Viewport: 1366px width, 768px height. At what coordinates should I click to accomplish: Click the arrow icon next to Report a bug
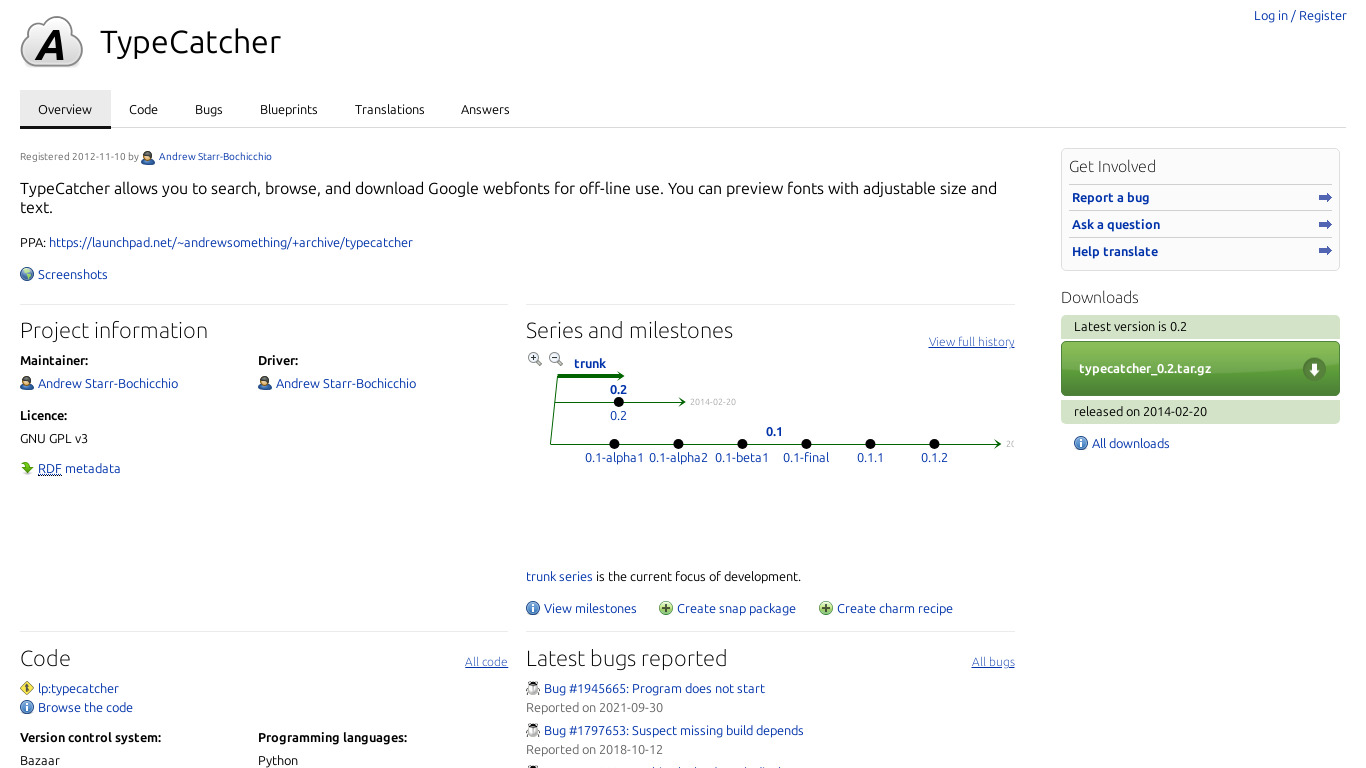[x=1325, y=198]
